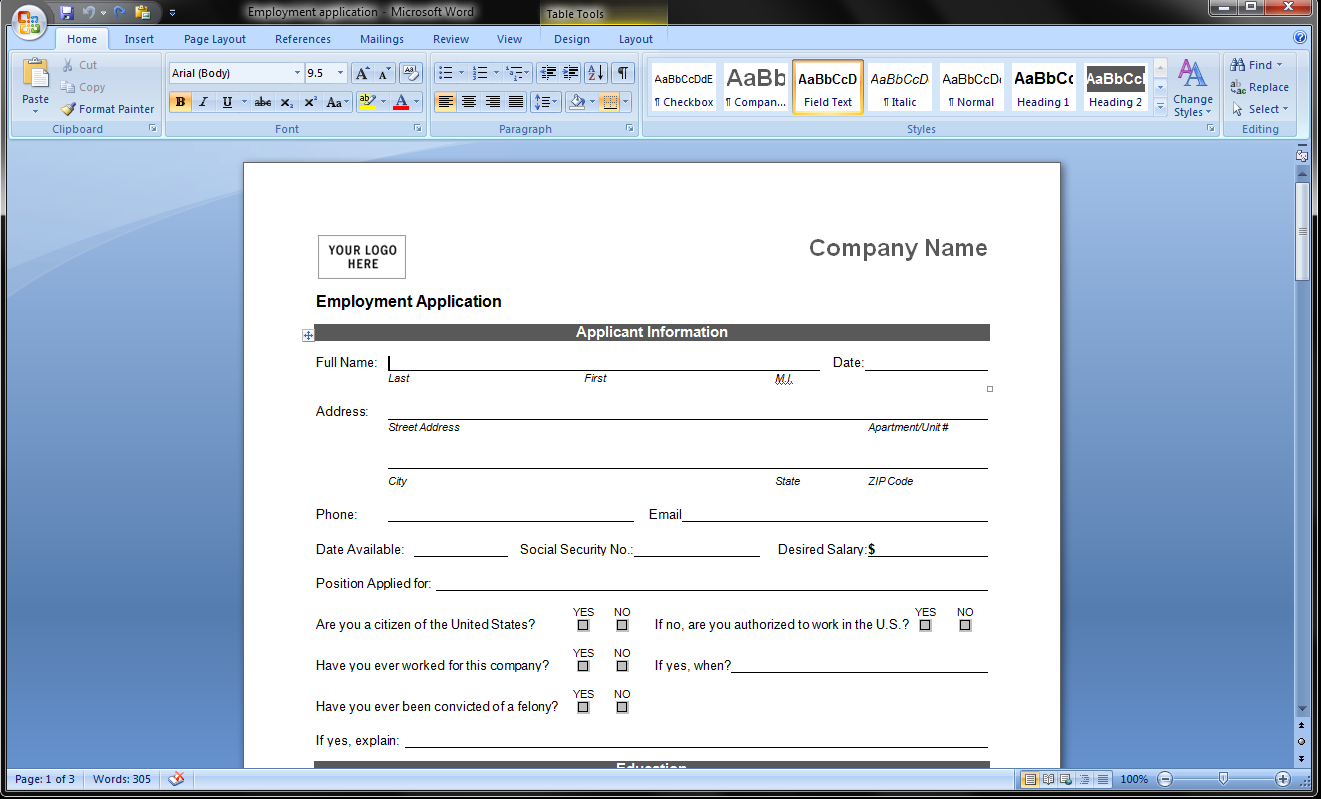Open the font size dropdown
This screenshot has width=1321, height=799.
[x=341, y=73]
